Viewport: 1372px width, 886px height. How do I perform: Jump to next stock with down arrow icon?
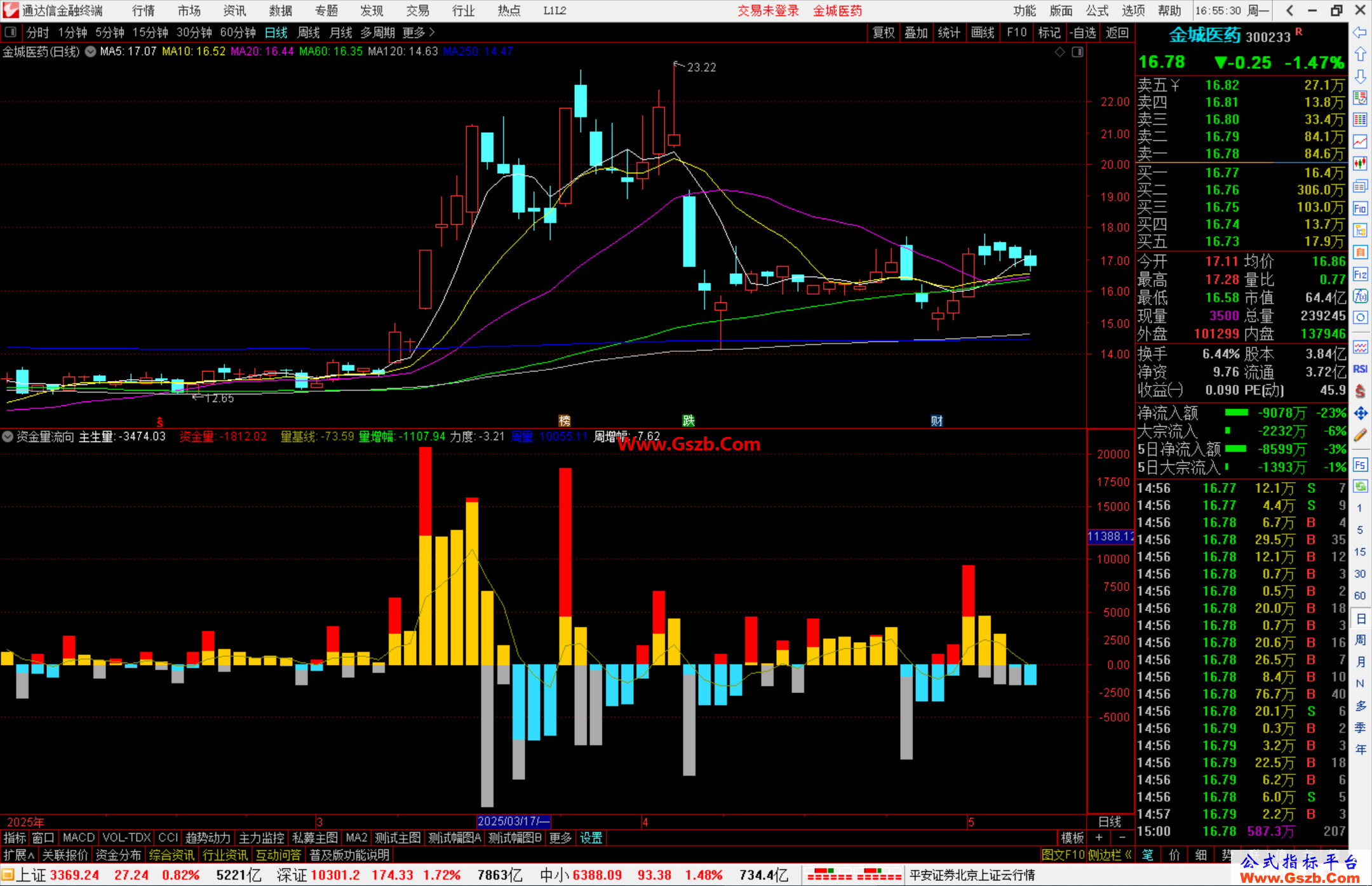point(1360,77)
